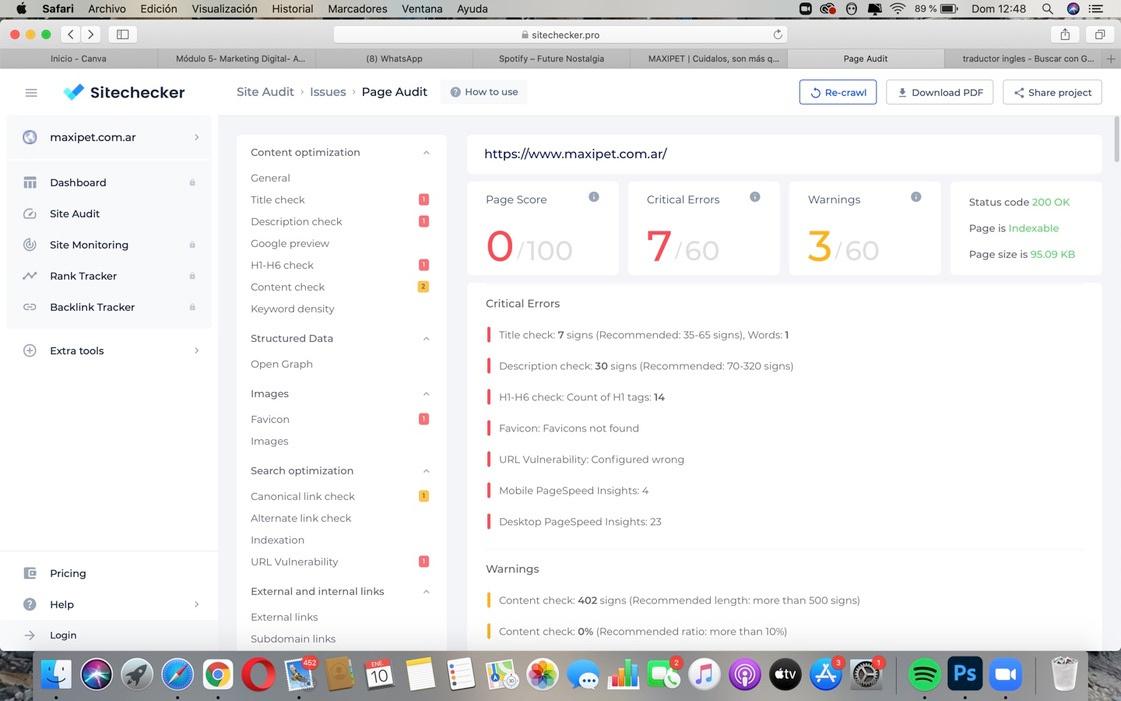1121x701 pixels.
Task: Switch to the Spotify – Future Nostalgia tab
Action: (x=551, y=59)
